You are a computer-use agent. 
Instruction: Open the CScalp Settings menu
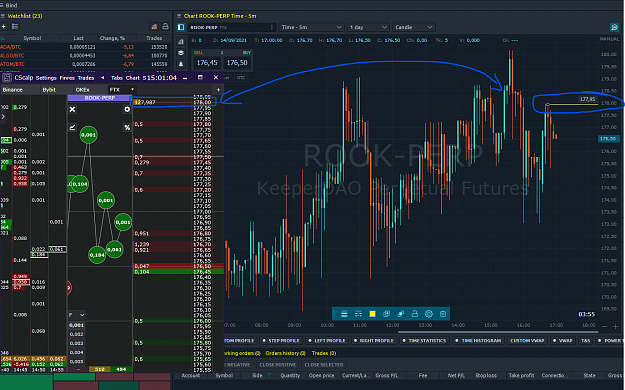[46, 78]
